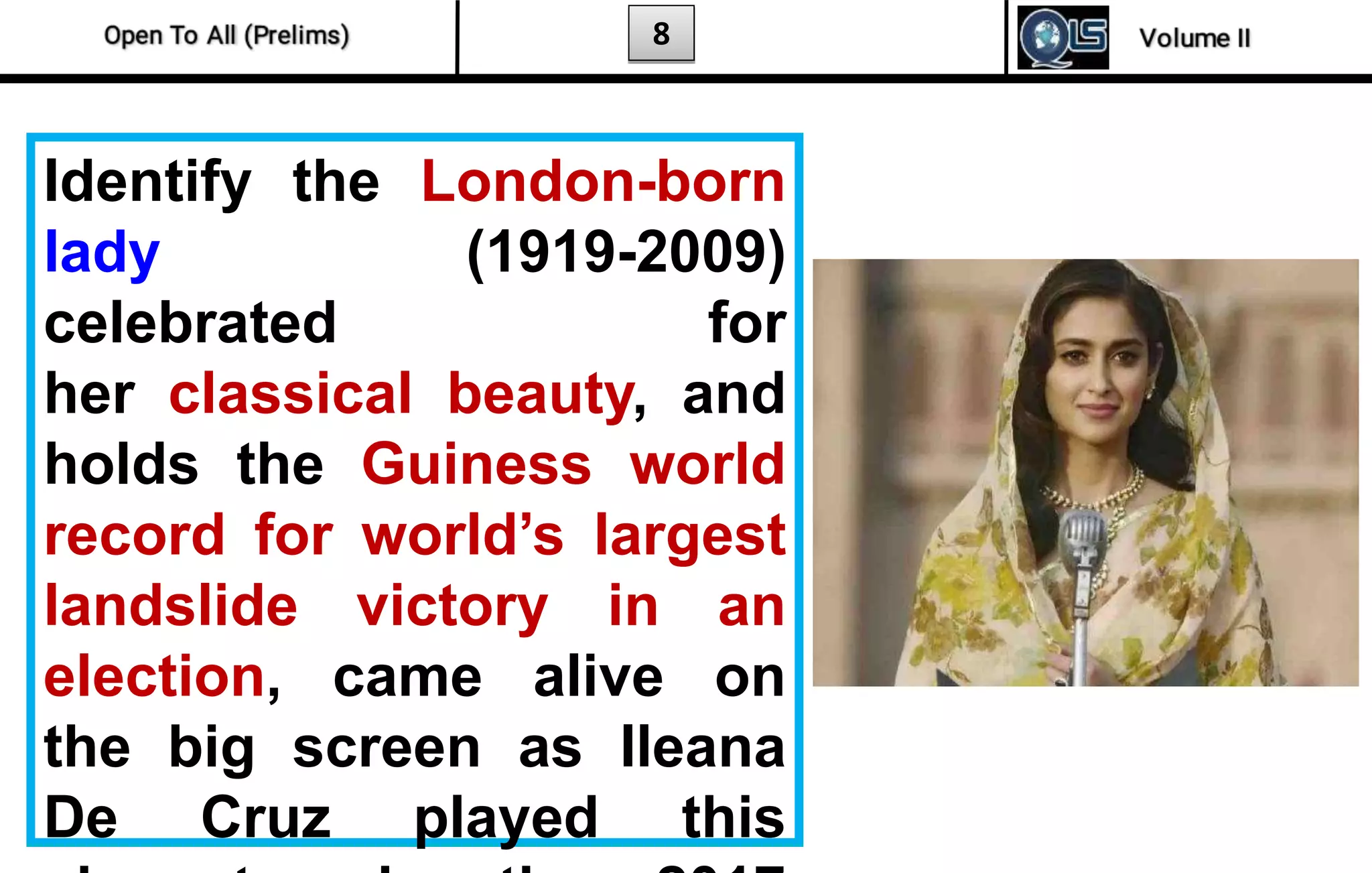Click the red 'Guiness world' text
Viewport: 1372px width, 873px height.
573,464
